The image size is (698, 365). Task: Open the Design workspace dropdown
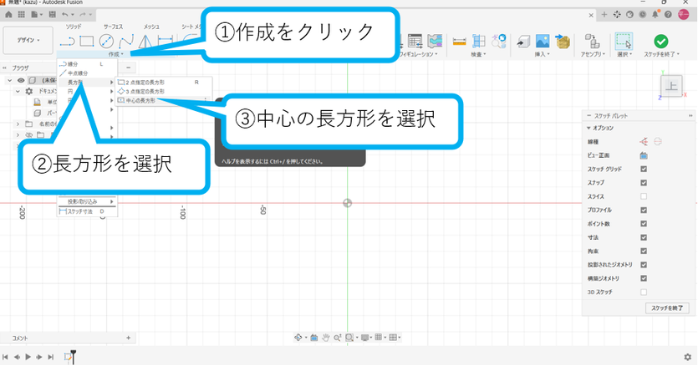coord(28,40)
